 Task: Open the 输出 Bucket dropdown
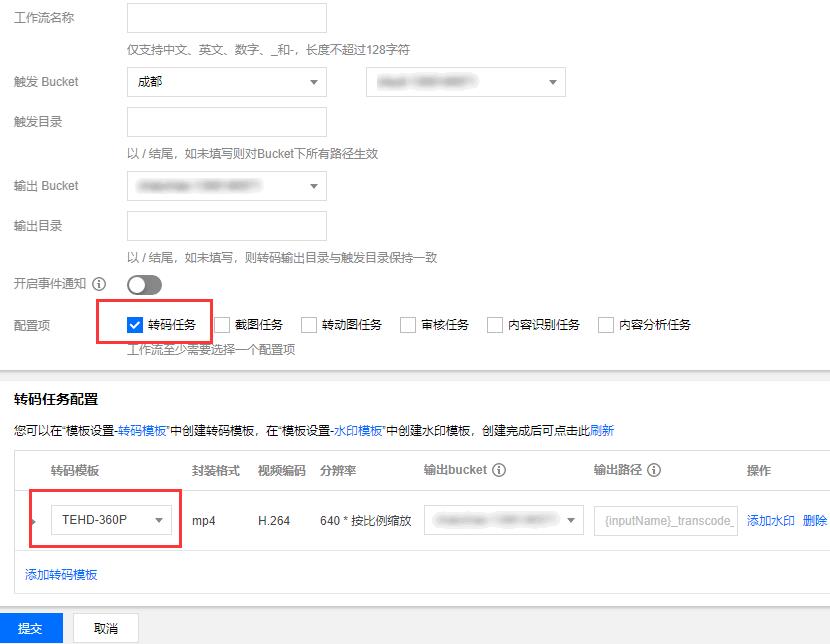click(x=227, y=186)
